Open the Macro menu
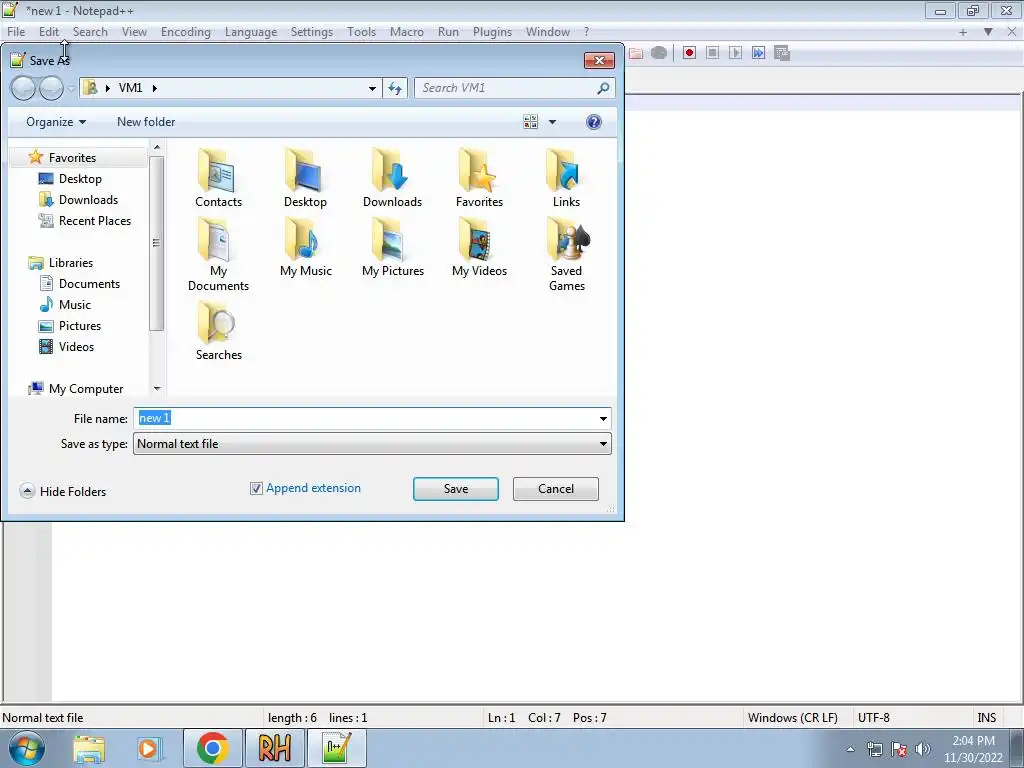The width and height of the screenshot is (1024, 768). point(406,32)
